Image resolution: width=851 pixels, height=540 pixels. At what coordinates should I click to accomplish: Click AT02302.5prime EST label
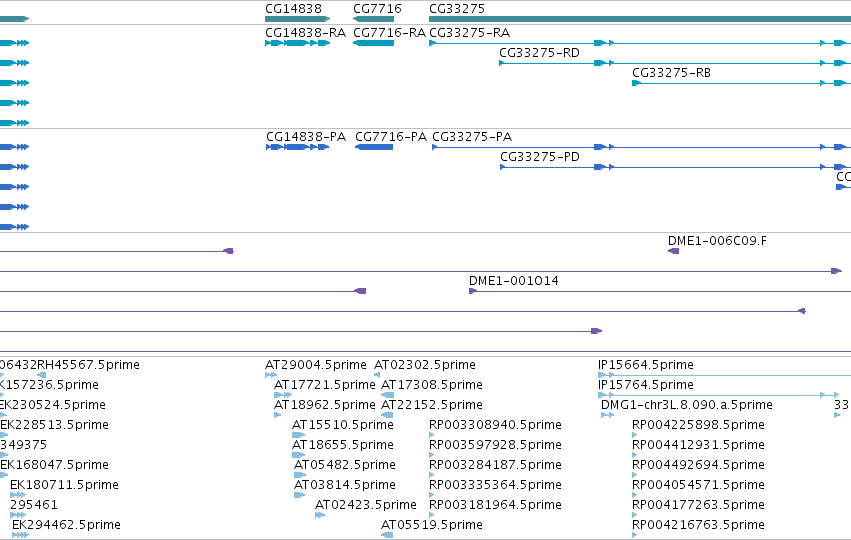coord(425,365)
